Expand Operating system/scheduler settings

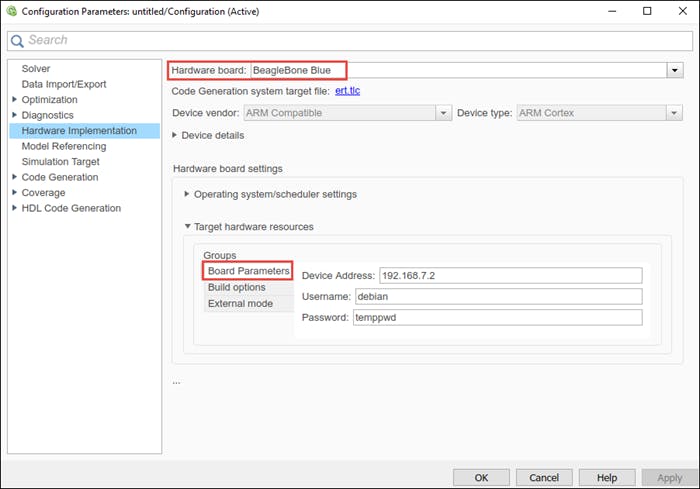pos(187,194)
